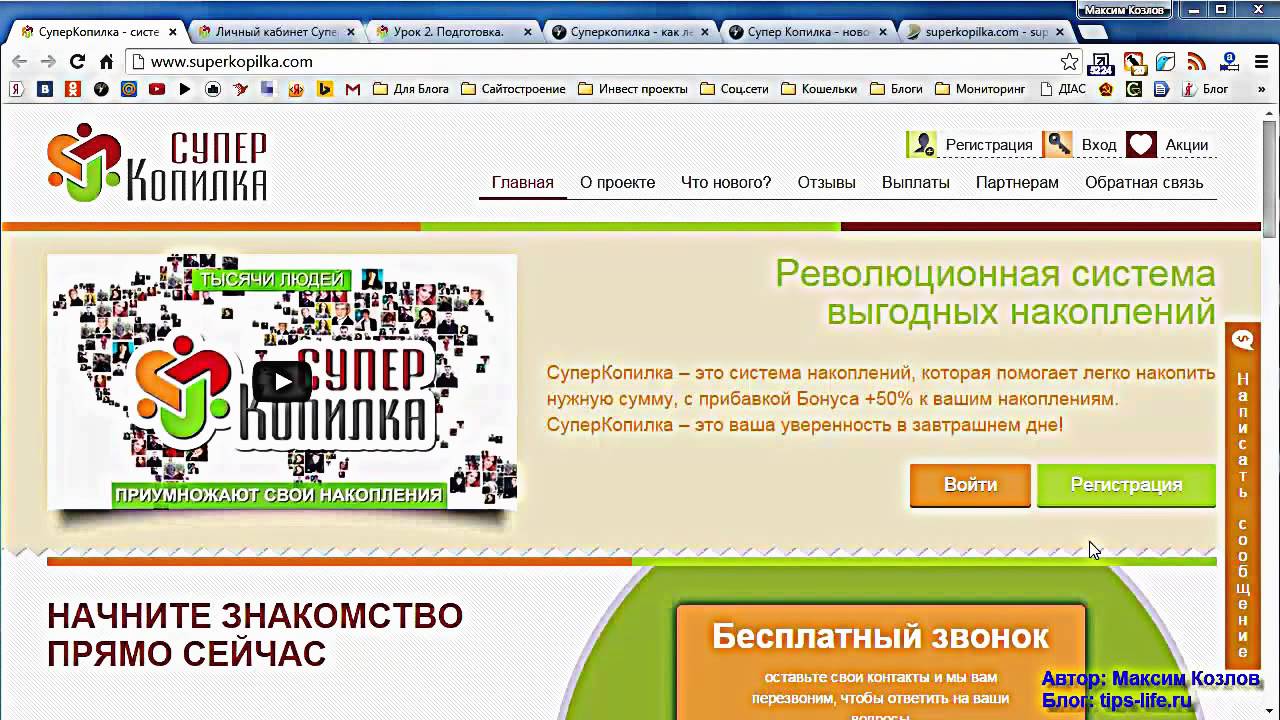Image resolution: width=1280 pixels, height=720 pixels.
Task: Switch to the Супер Копилка - ново tab
Action: (x=808, y=32)
